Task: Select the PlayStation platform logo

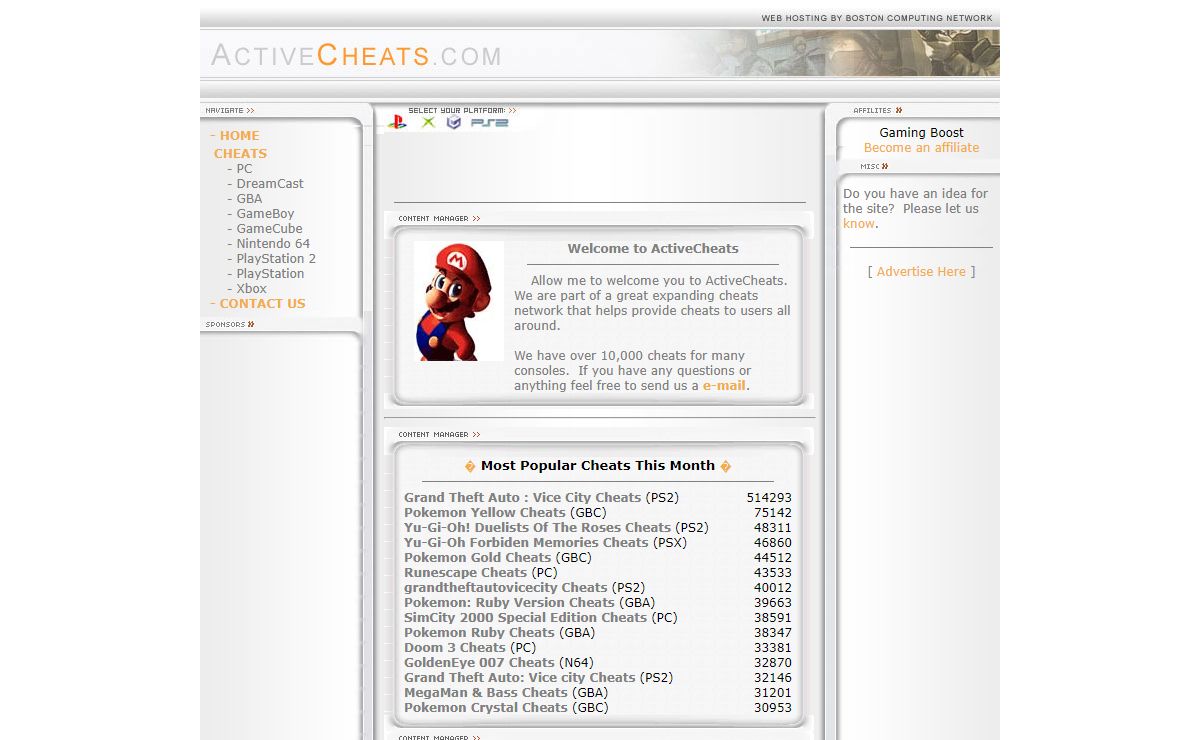Action: 397,122
